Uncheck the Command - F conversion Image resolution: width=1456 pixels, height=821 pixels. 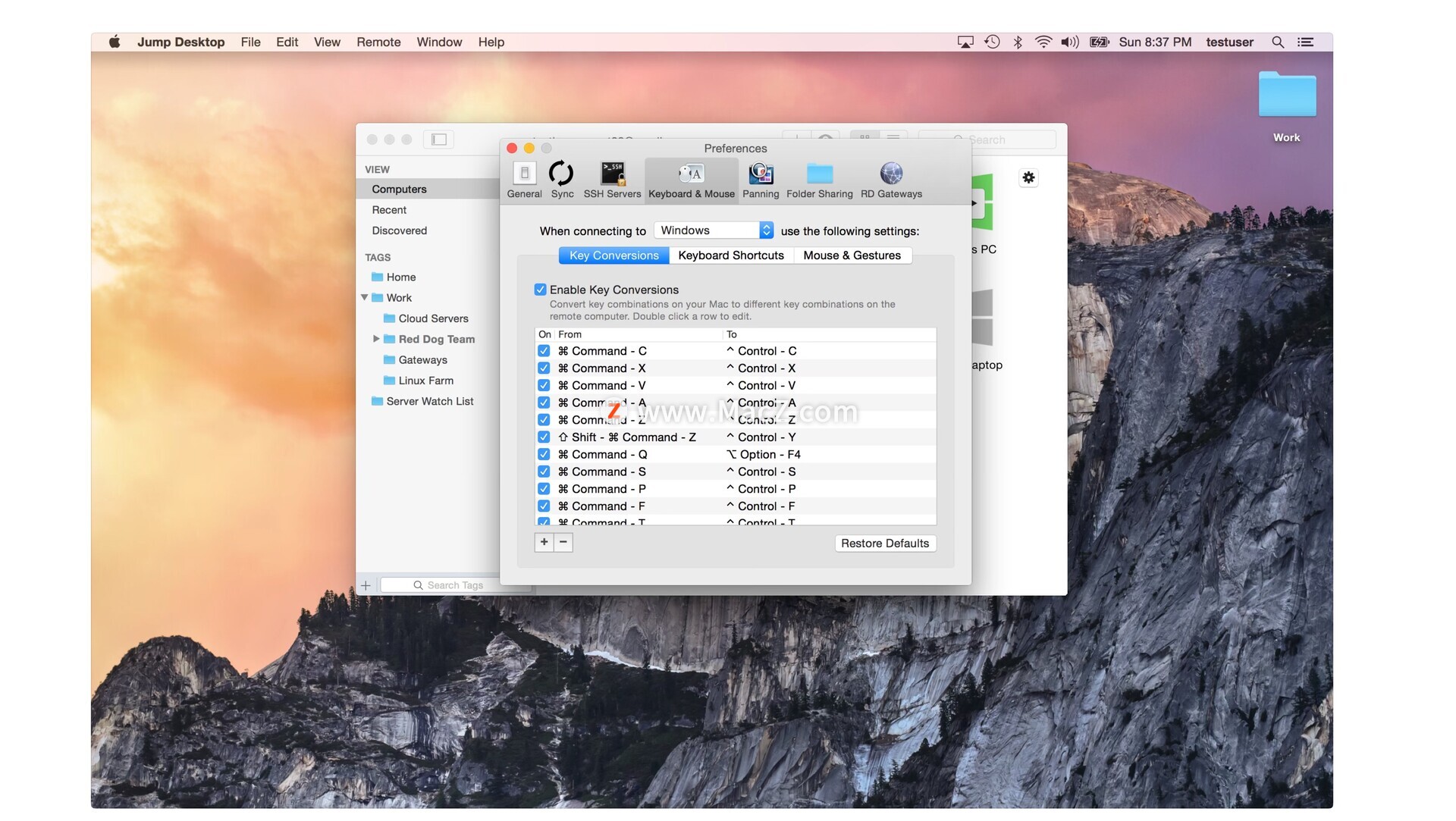[x=544, y=506]
